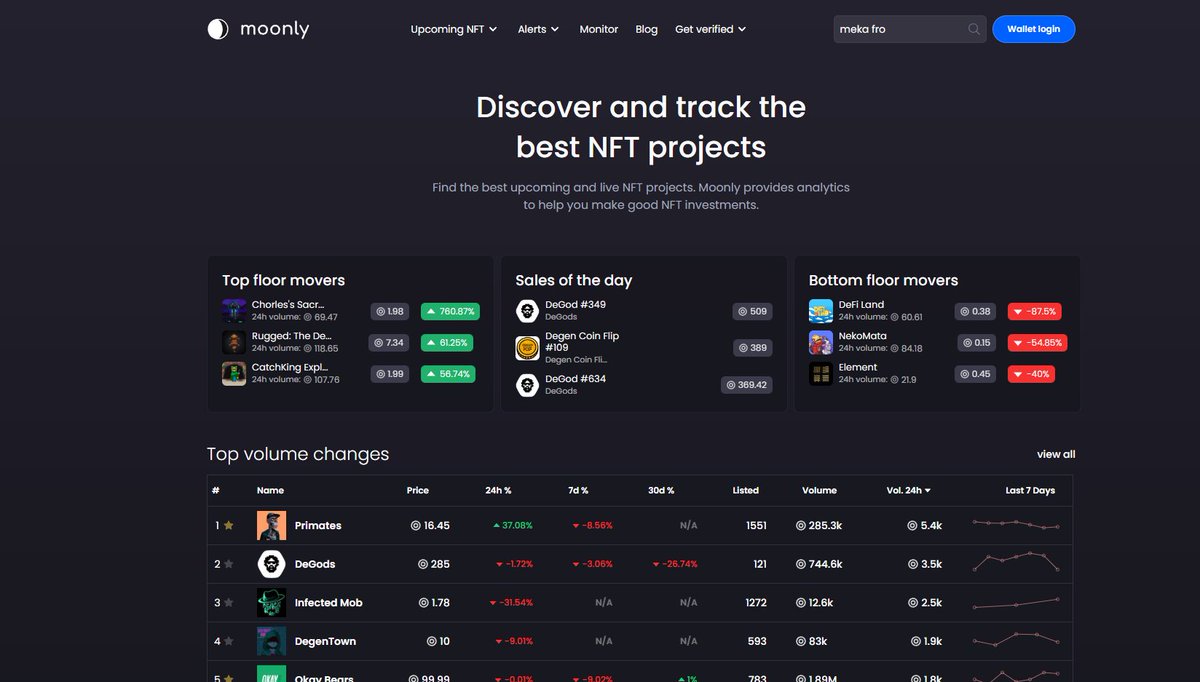Click the DeFi Land collection icon
Screen dimensions: 1200x682
click(x=821, y=311)
